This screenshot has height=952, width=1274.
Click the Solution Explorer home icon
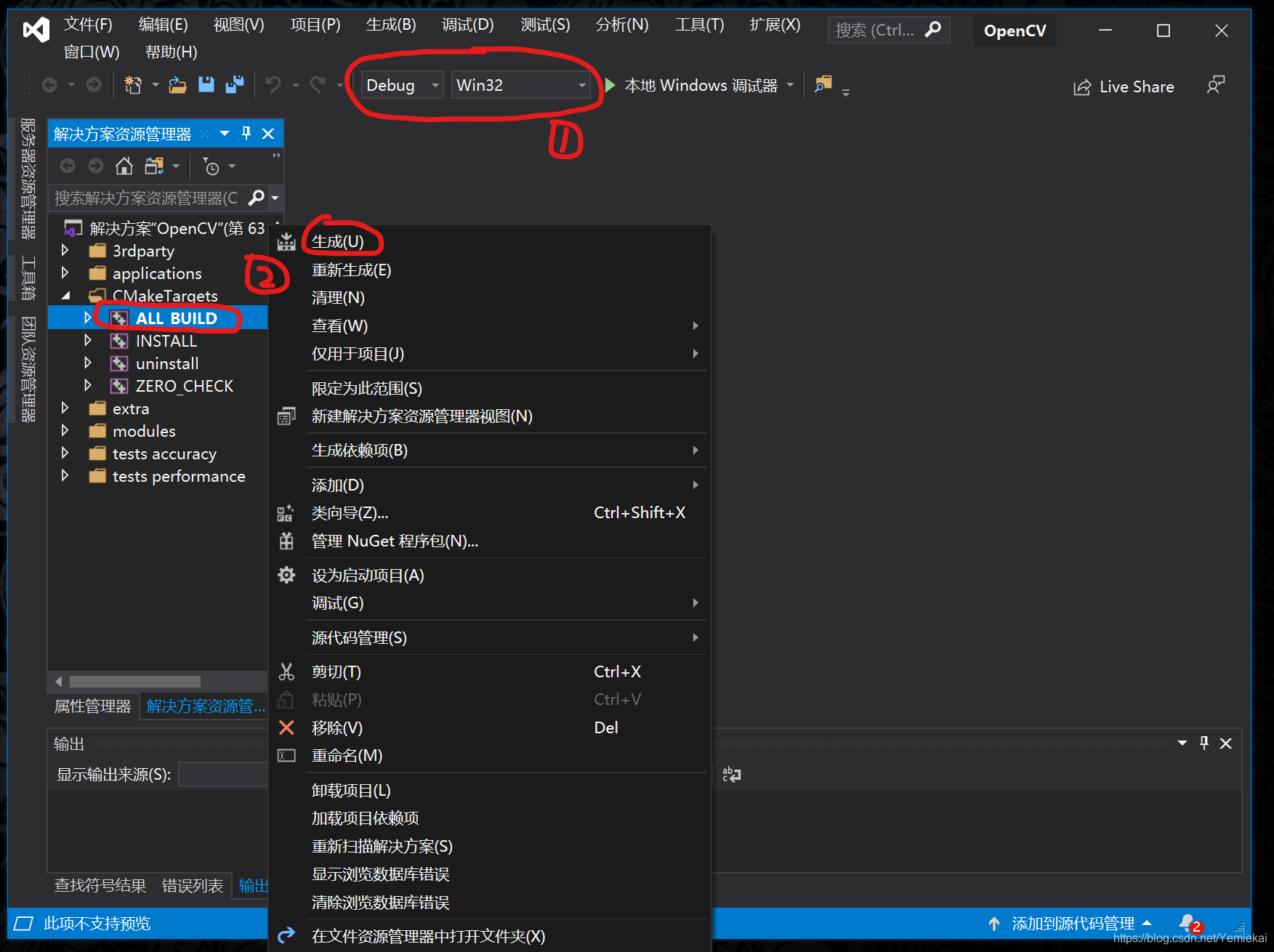124,166
